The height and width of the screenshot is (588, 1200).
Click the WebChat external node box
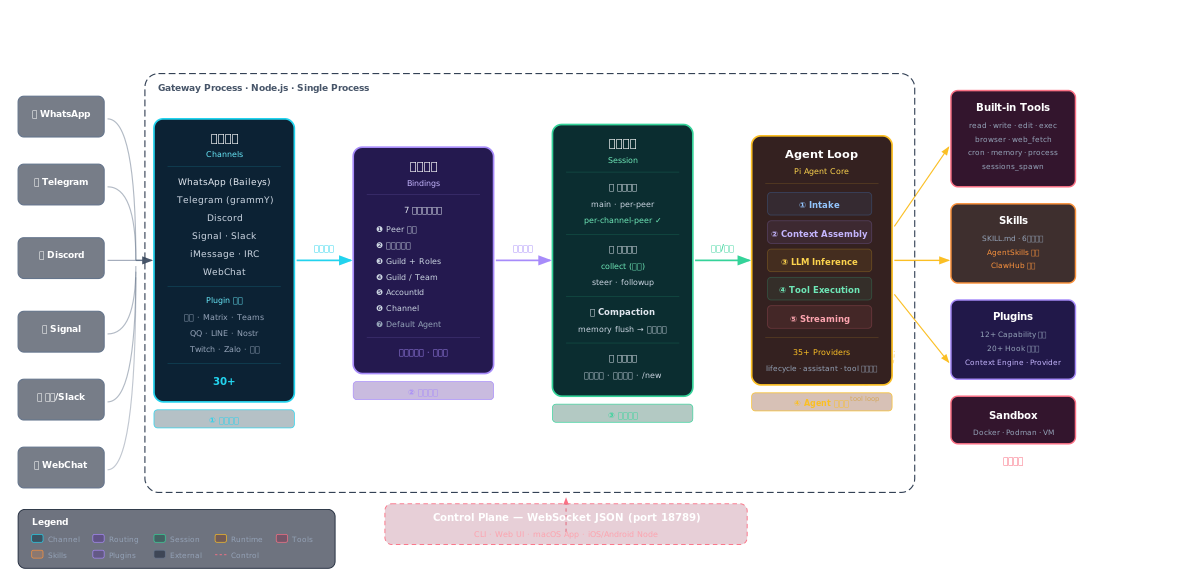coord(61,467)
